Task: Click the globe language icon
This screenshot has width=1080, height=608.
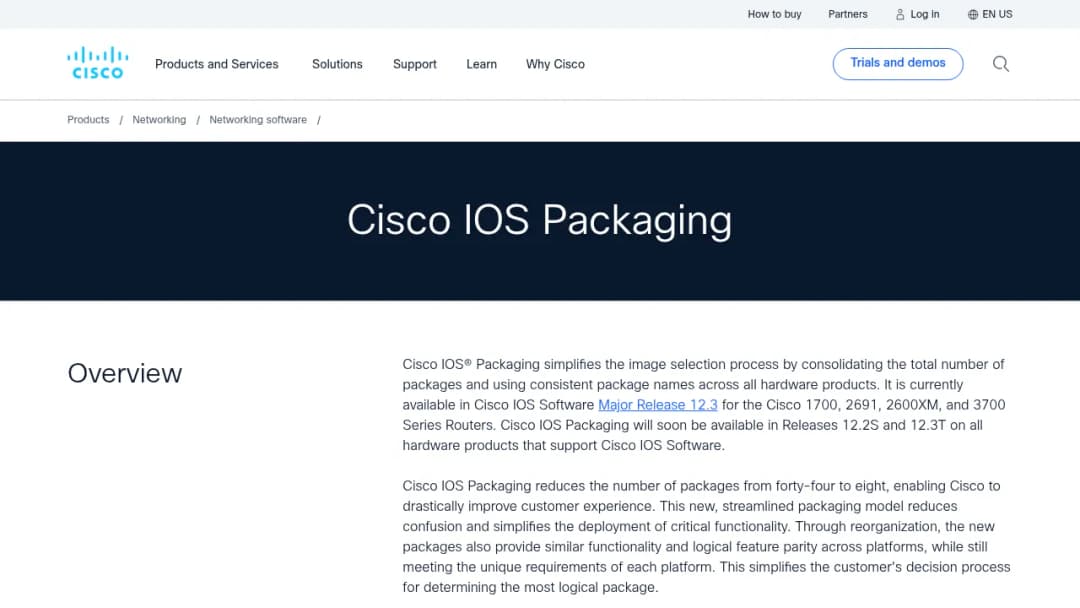Action: click(973, 14)
